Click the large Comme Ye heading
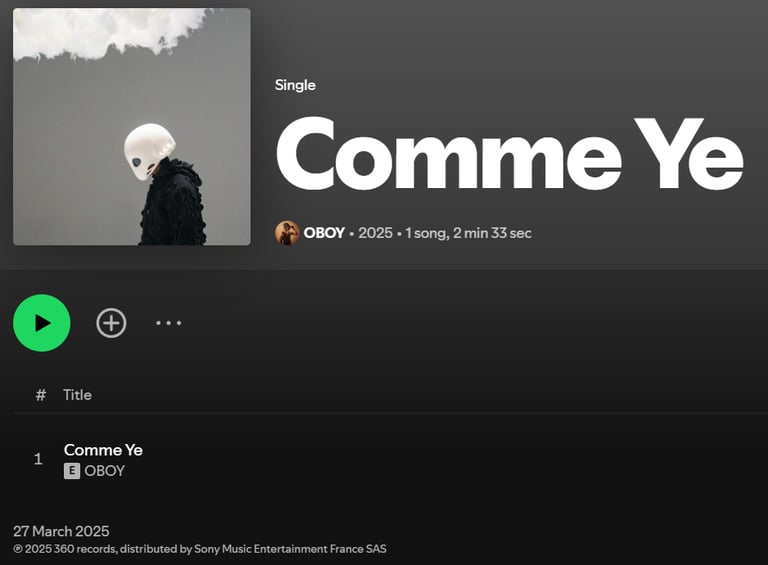Screen dimensions: 768x565 point(509,154)
